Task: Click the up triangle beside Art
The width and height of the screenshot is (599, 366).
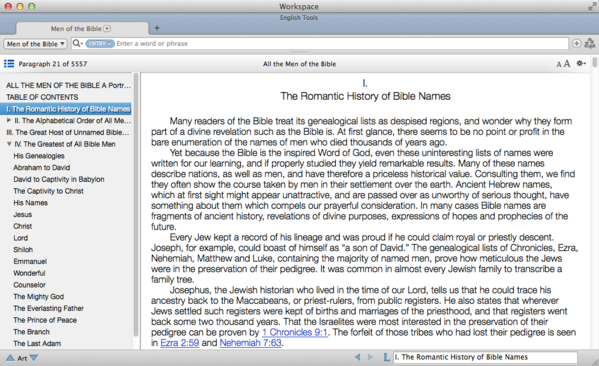Action: coord(10,358)
